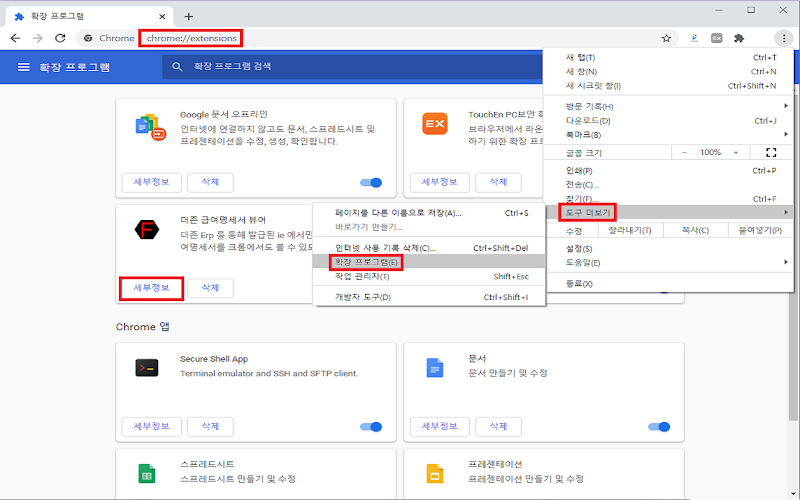Expand the 북마크(B) submenu
This screenshot has height=500, width=800.
(x=668, y=135)
